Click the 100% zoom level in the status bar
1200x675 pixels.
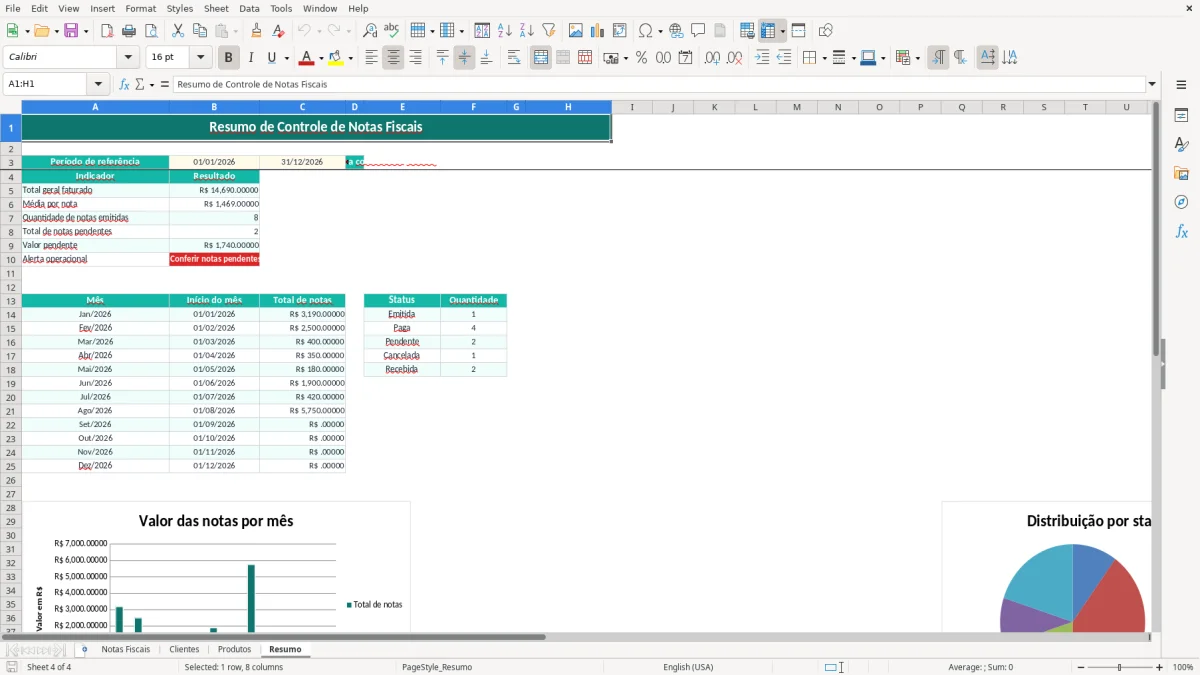tap(1183, 667)
